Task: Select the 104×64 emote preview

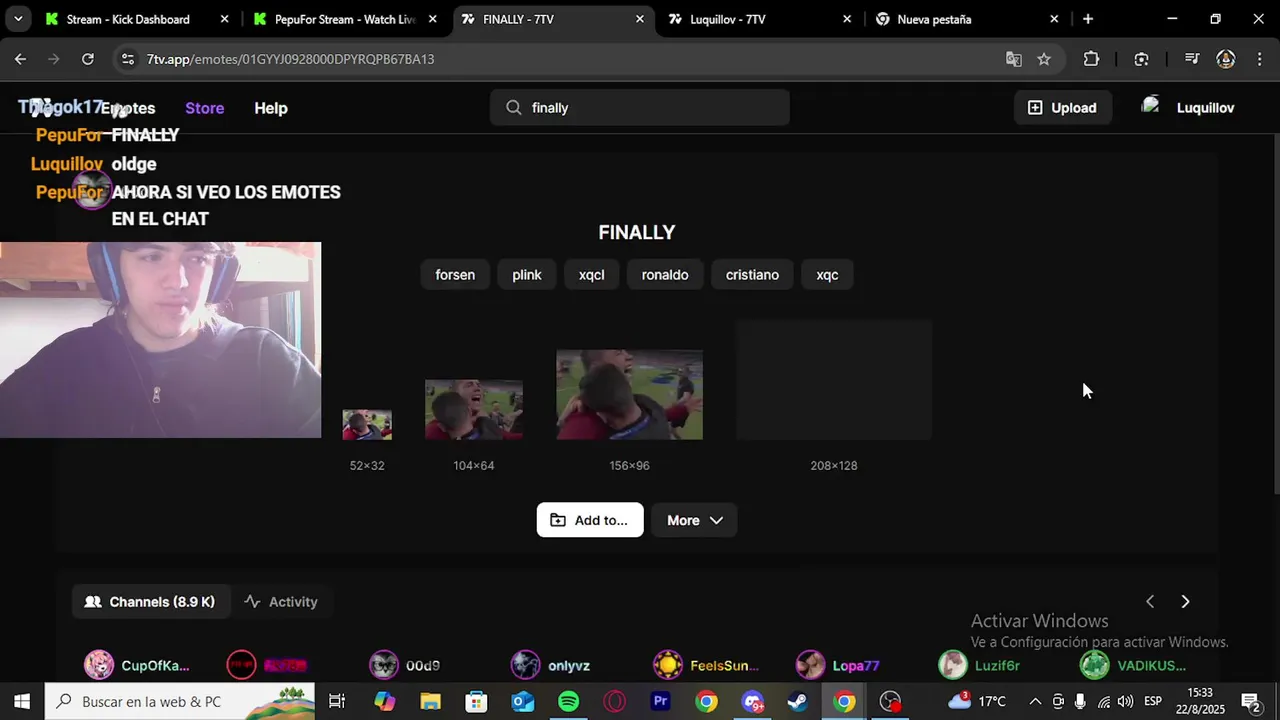Action: tap(474, 410)
